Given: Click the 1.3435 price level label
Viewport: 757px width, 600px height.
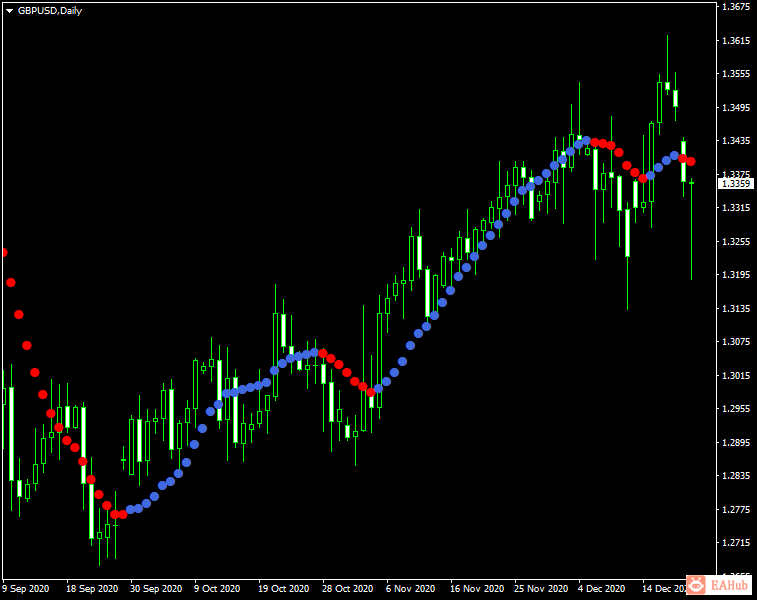Looking at the screenshot, I should tap(736, 141).
